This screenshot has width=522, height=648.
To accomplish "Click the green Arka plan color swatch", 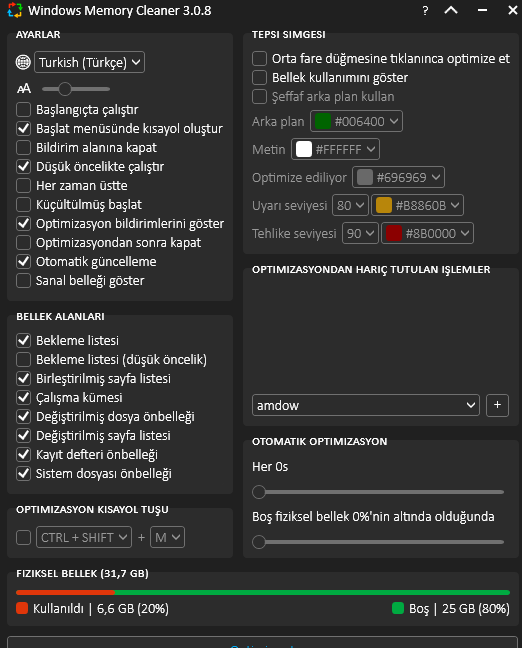I will [323, 121].
